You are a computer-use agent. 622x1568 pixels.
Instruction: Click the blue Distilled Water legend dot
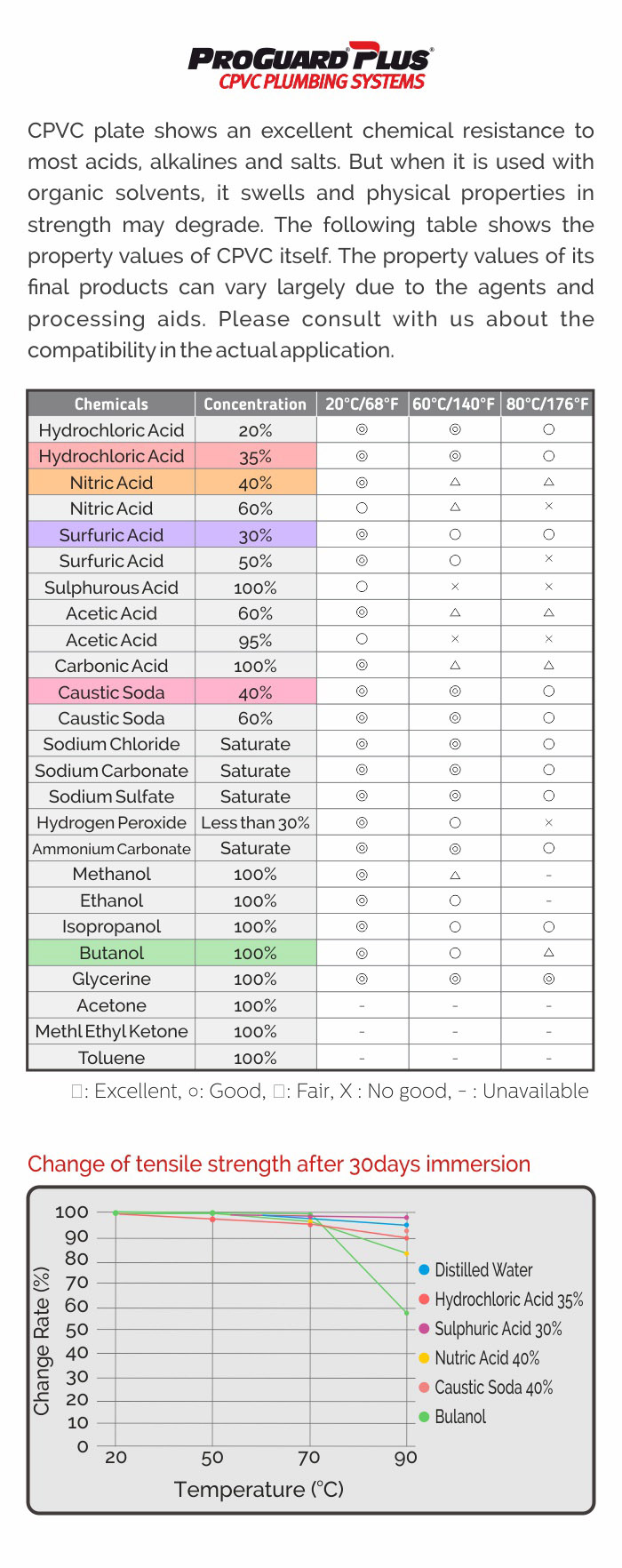(425, 1269)
